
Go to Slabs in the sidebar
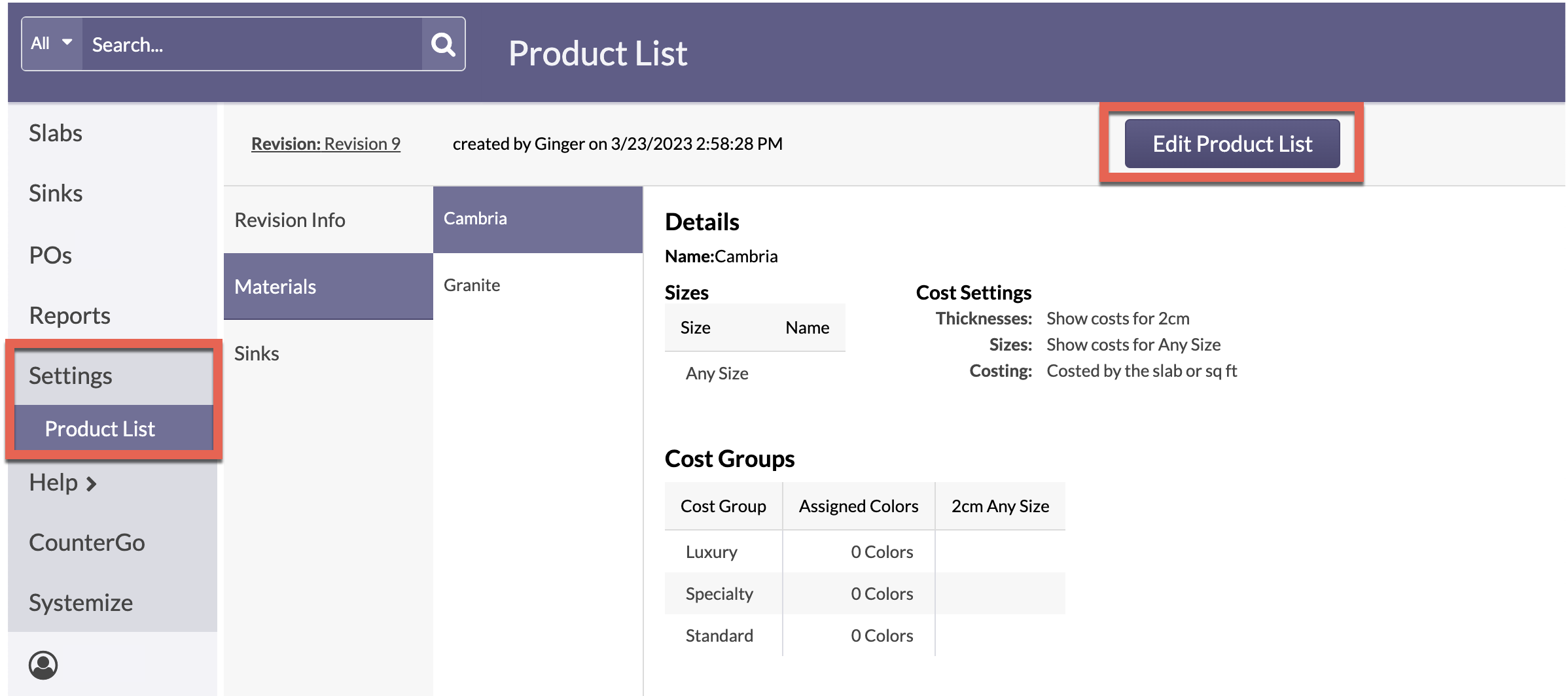[x=56, y=133]
